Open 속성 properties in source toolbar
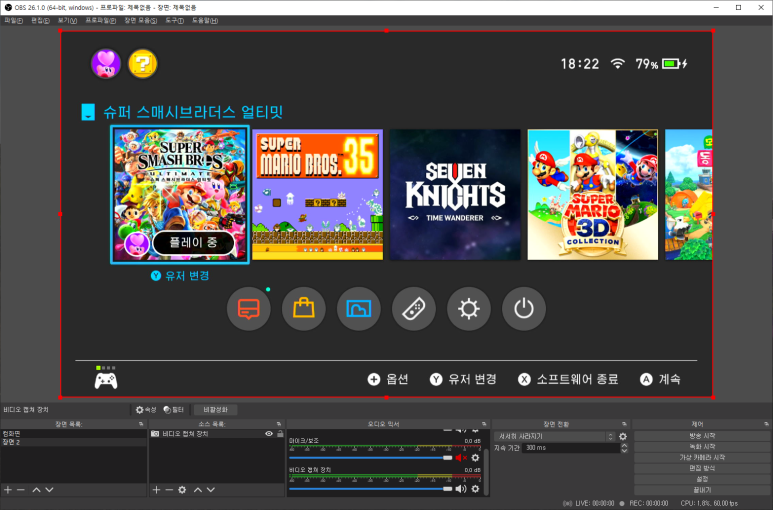 coord(146,409)
